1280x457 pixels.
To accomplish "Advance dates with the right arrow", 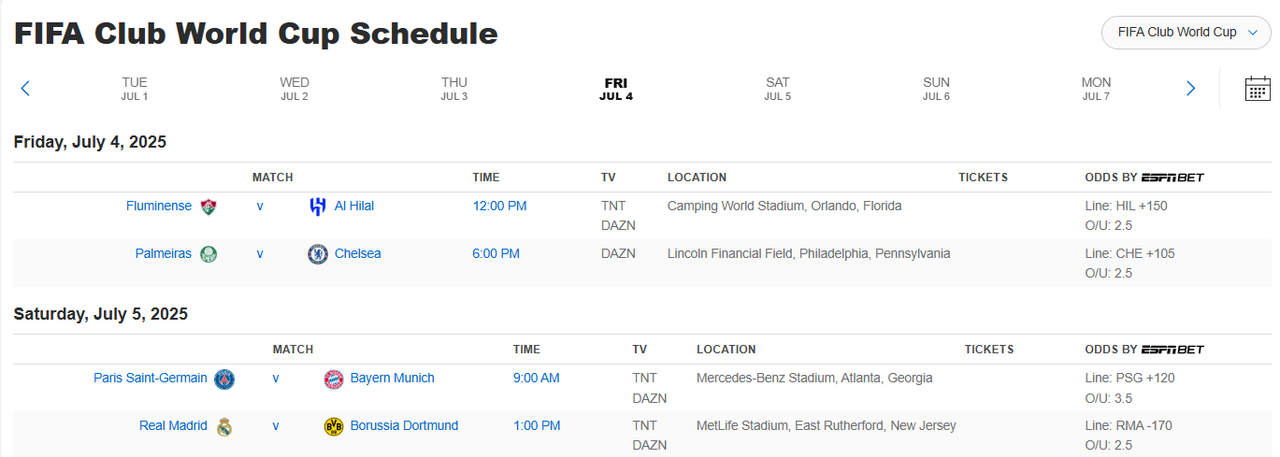I will [x=1190, y=88].
